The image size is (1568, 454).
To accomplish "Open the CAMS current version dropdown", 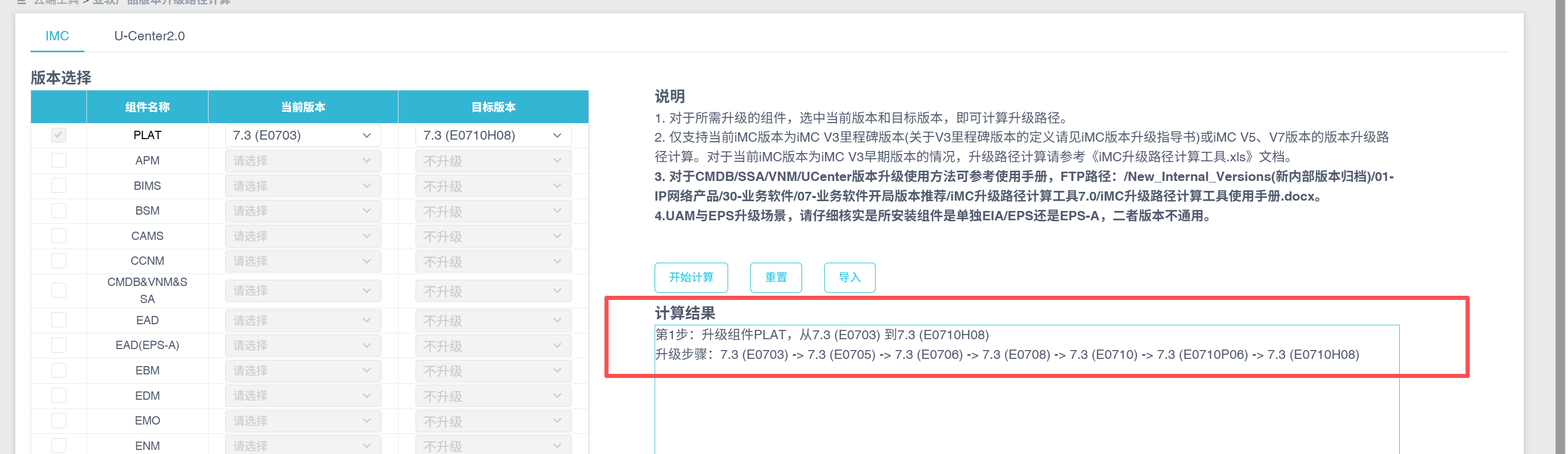I will pyautogui.click(x=303, y=236).
